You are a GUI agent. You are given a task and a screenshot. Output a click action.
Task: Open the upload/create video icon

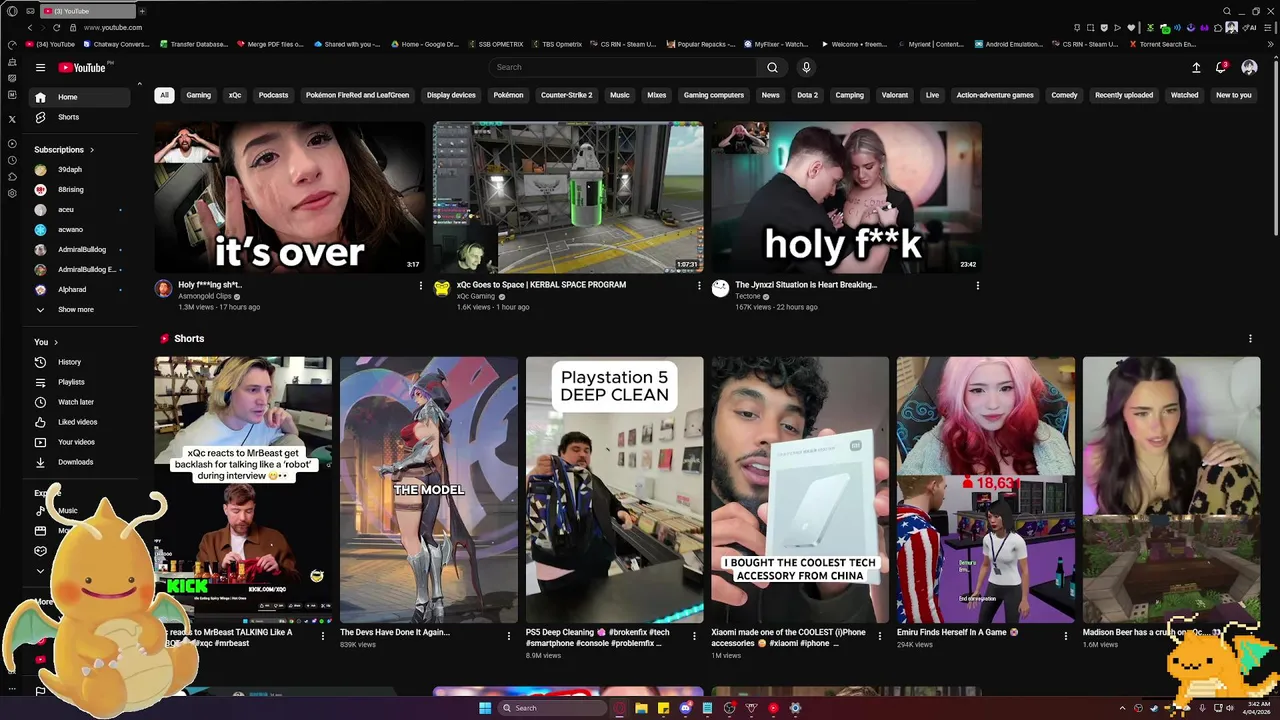(x=1196, y=67)
